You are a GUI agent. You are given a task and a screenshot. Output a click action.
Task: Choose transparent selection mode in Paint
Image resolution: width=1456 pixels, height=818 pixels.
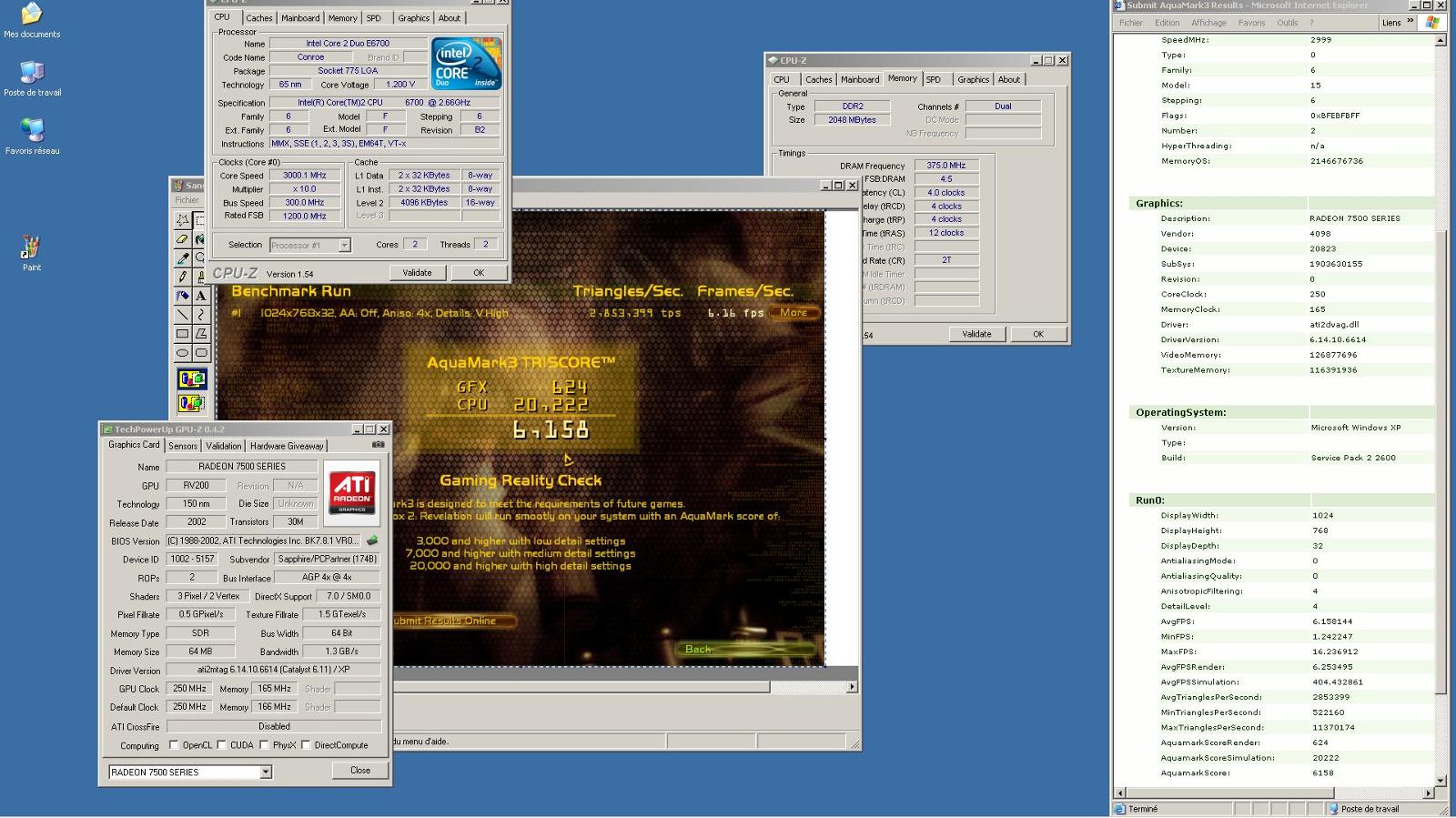(192, 403)
